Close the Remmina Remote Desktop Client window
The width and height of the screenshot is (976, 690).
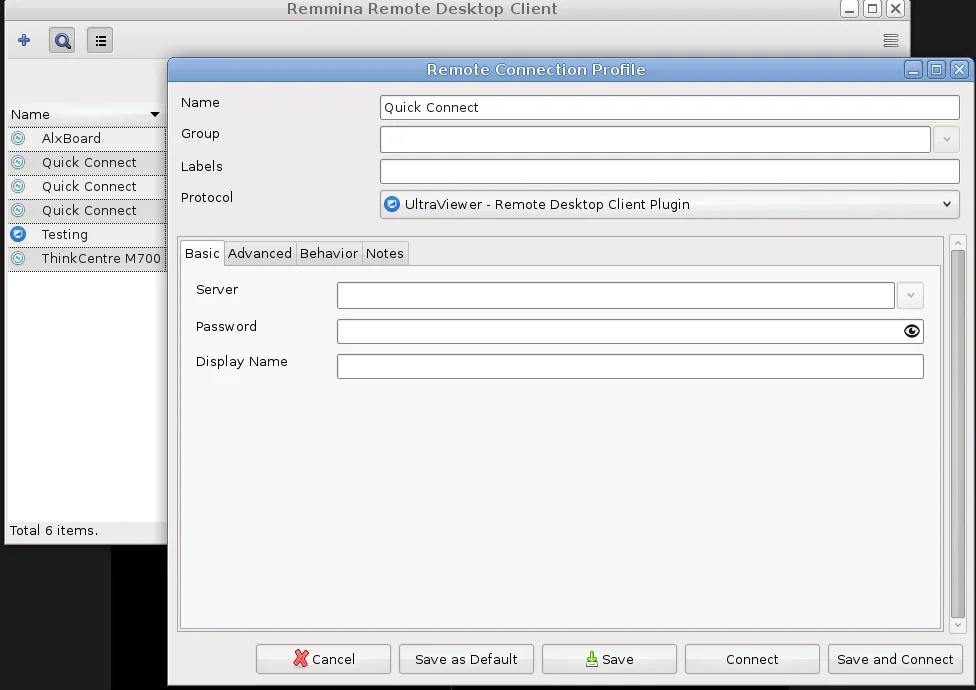(895, 9)
